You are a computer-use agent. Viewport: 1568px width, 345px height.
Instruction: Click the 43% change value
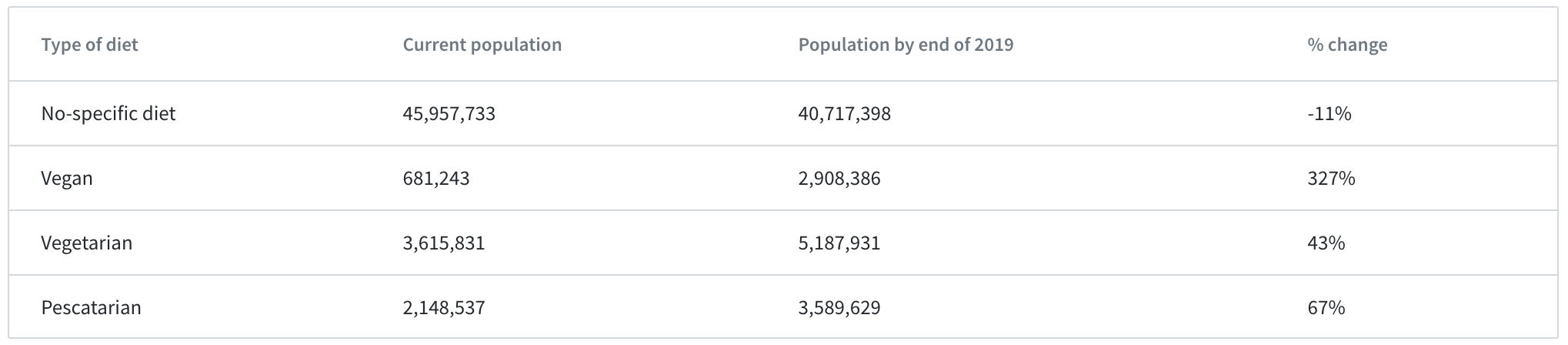point(1326,243)
